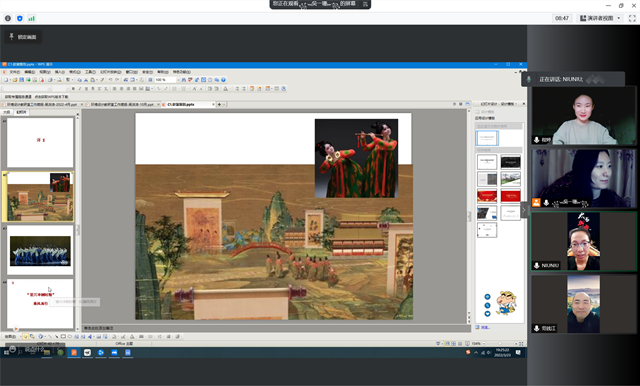The width and height of the screenshot is (640, 386).
Task: Click the cartoon assistant character in WPS panel
Action: pos(506,303)
